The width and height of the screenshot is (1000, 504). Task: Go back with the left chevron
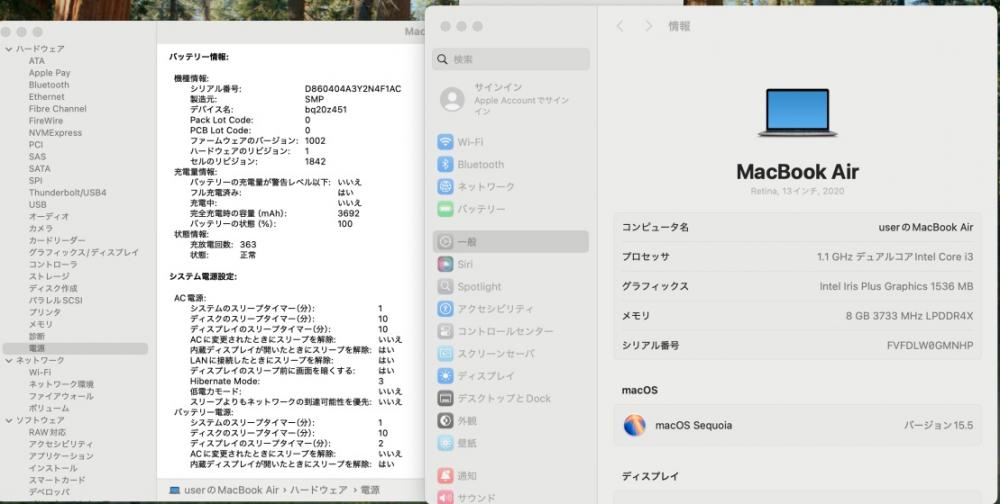[620, 26]
